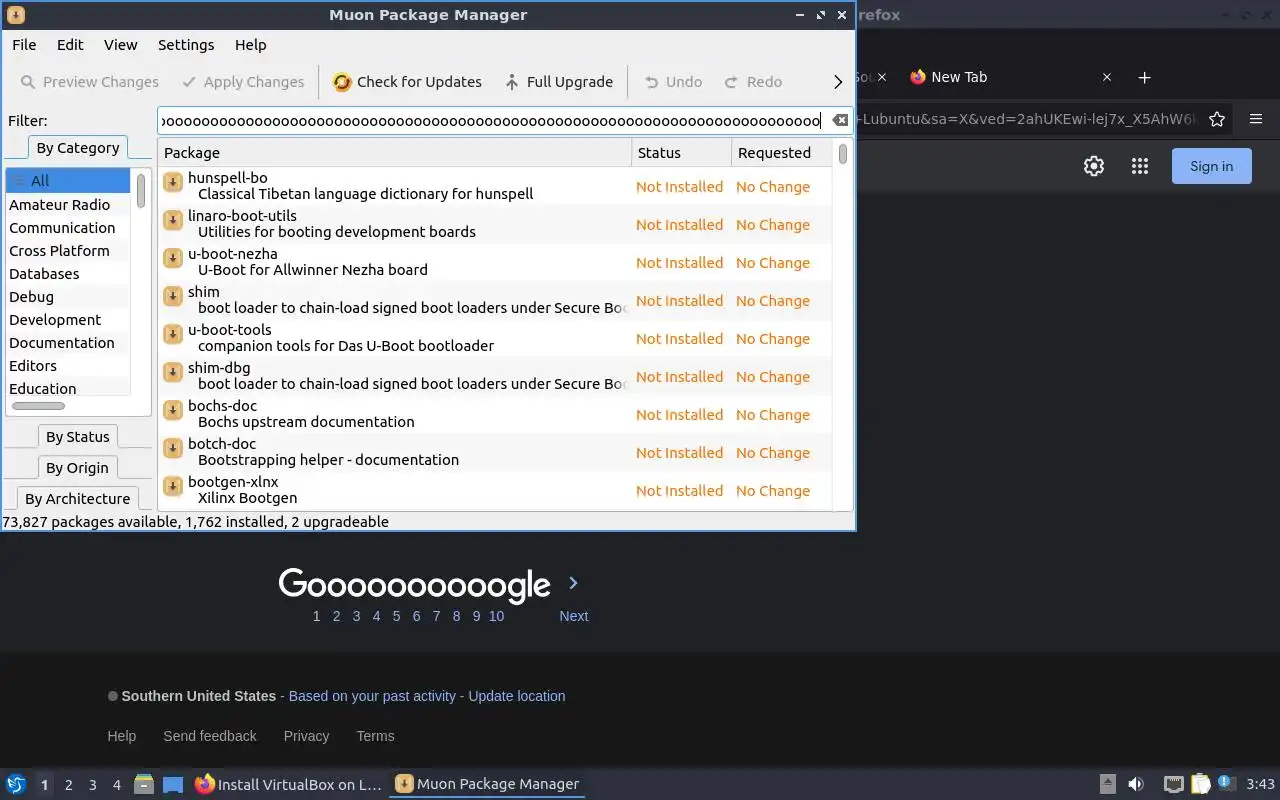The height and width of the screenshot is (800, 1280).
Task: Switch to virtual desktop 2
Action: pyautogui.click(x=68, y=785)
